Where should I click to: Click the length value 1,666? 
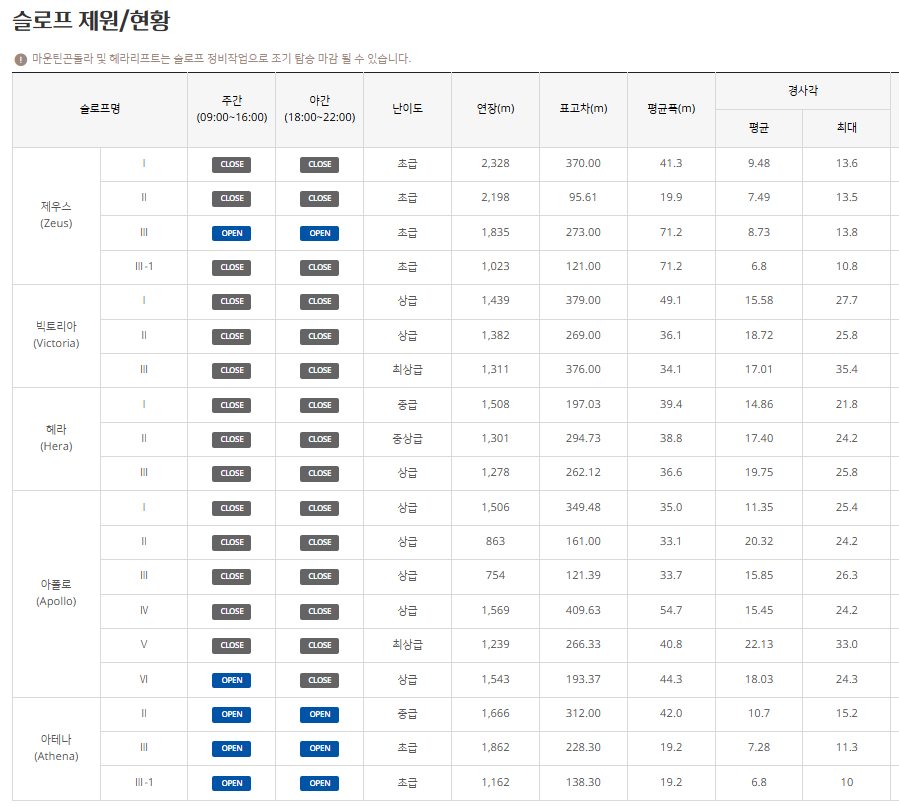[495, 714]
